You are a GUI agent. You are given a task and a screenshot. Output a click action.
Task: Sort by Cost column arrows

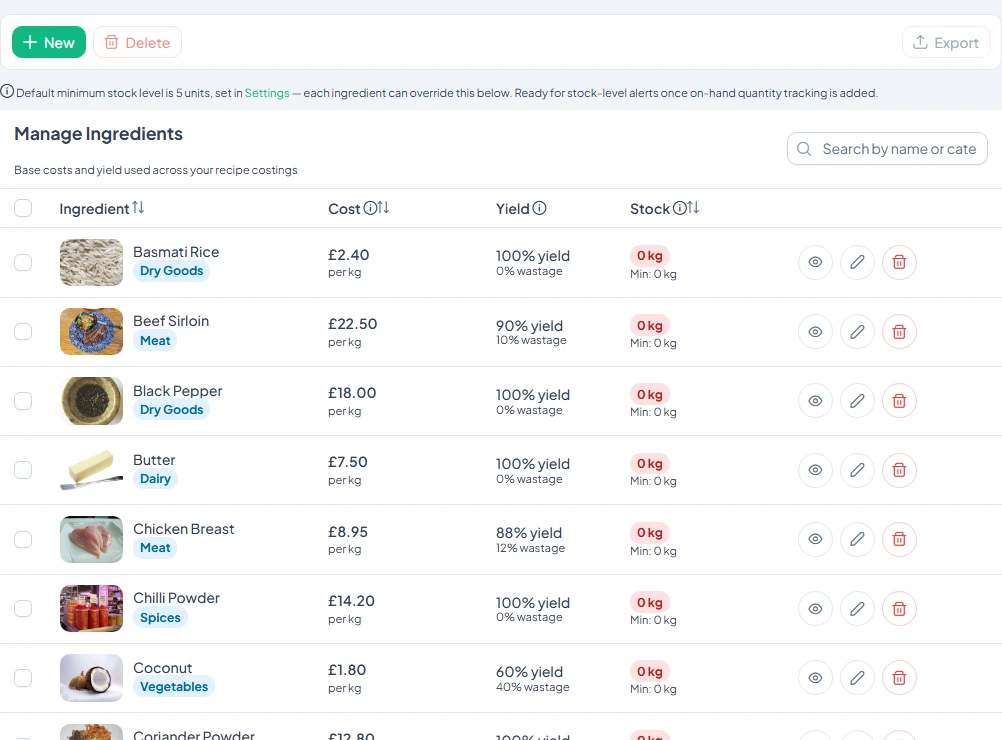click(383, 208)
